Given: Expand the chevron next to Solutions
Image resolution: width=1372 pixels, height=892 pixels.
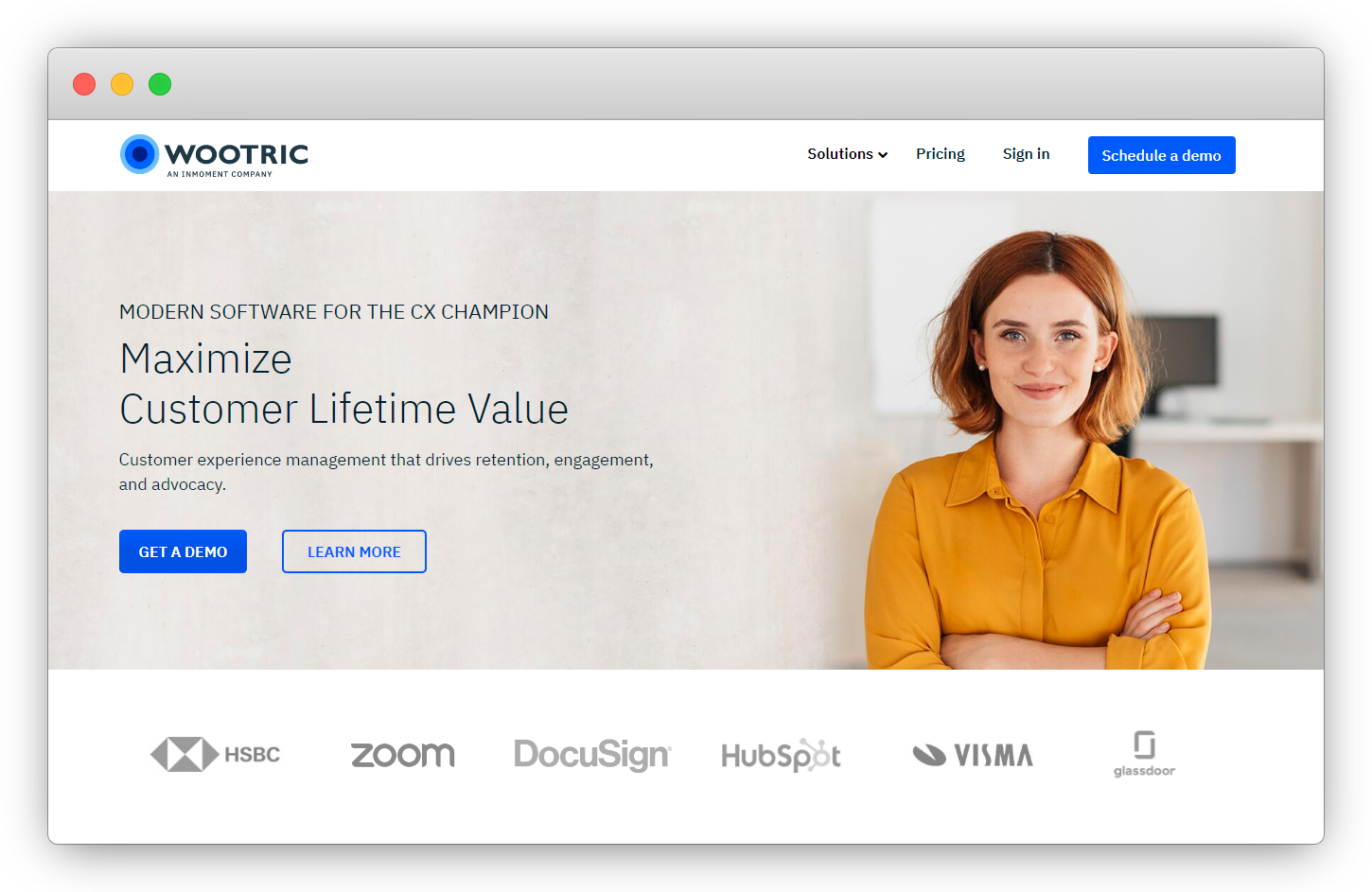Looking at the screenshot, I should pyautogui.click(x=883, y=154).
